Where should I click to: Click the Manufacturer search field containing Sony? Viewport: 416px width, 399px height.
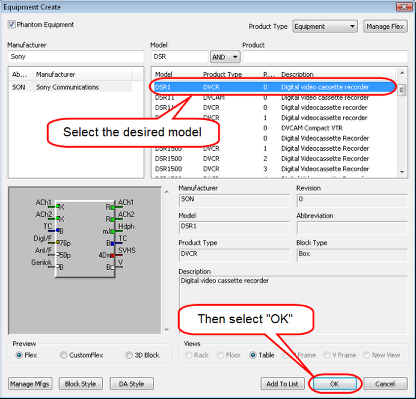[x=76, y=57]
